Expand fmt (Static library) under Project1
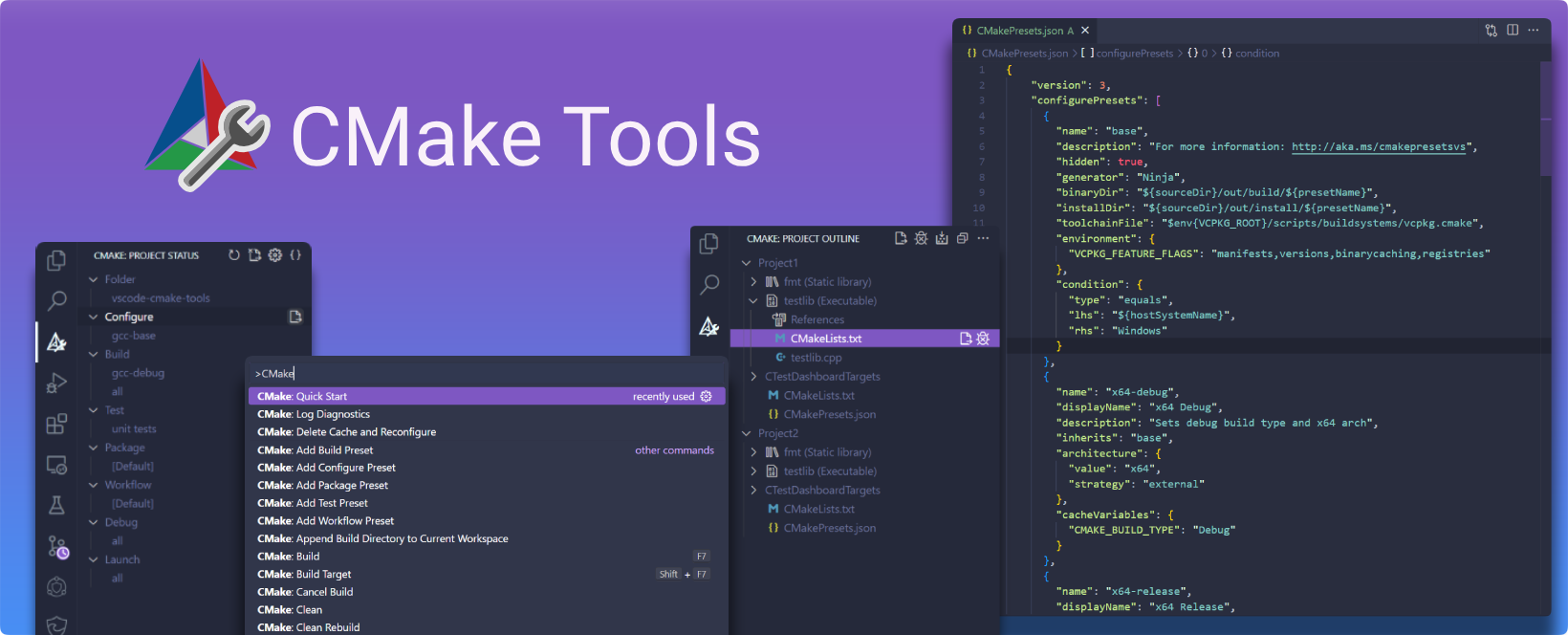1568x635 pixels. (753, 282)
